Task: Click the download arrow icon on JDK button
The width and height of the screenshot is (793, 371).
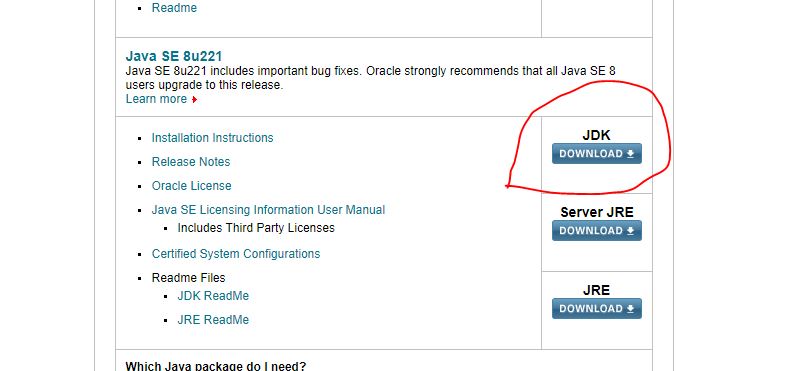Action: point(630,154)
